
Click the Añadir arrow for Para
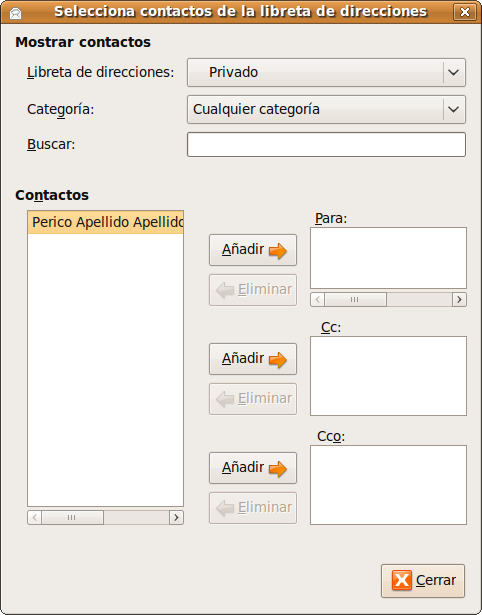click(278, 250)
